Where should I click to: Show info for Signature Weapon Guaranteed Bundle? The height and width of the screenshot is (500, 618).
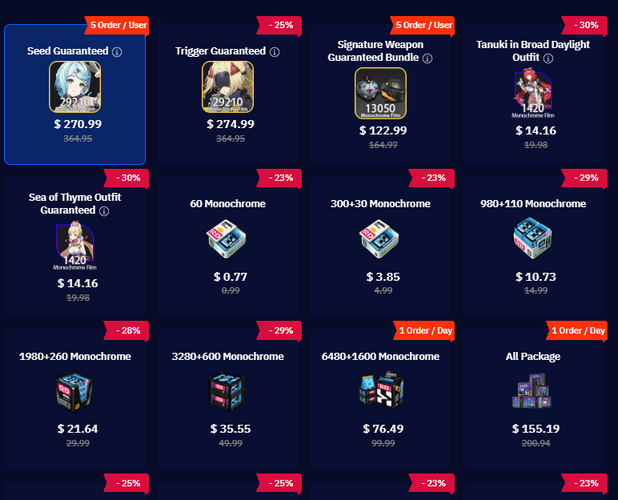(428, 59)
